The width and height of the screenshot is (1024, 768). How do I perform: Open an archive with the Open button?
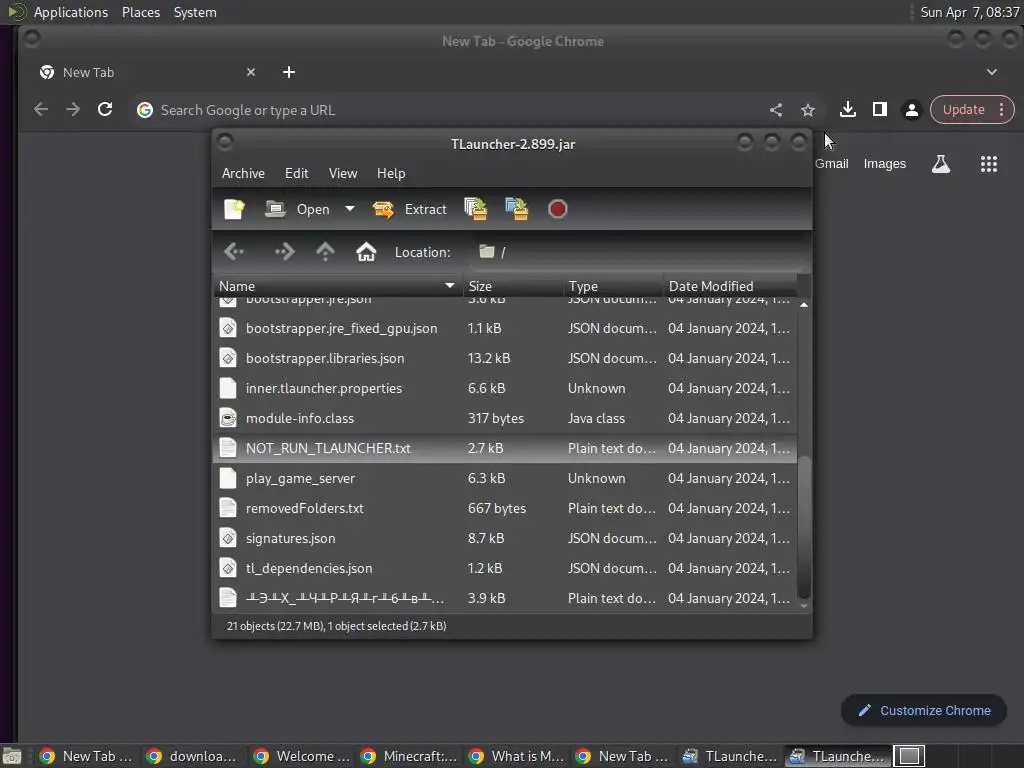(x=297, y=209)
